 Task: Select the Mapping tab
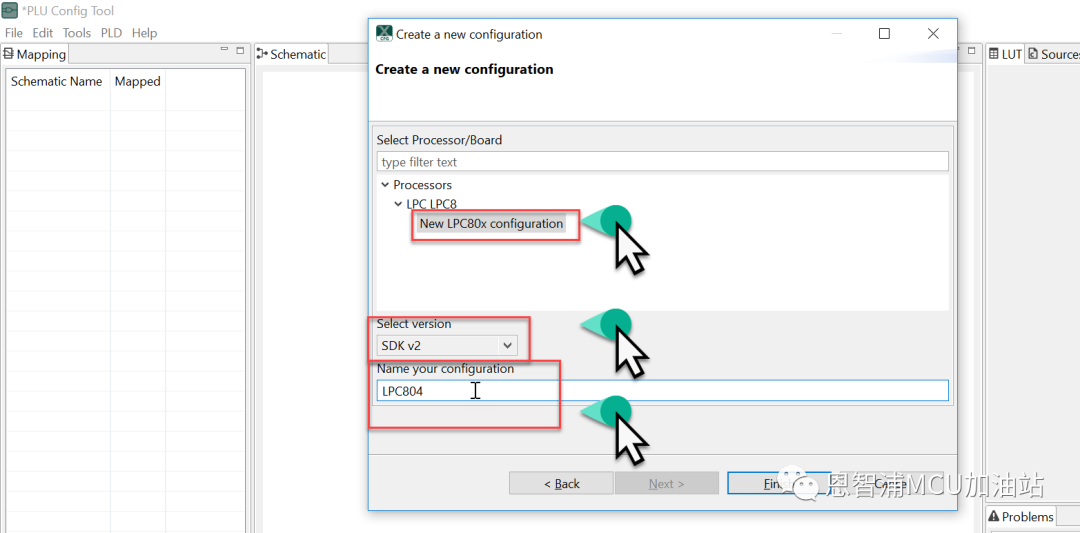point(34,54)
